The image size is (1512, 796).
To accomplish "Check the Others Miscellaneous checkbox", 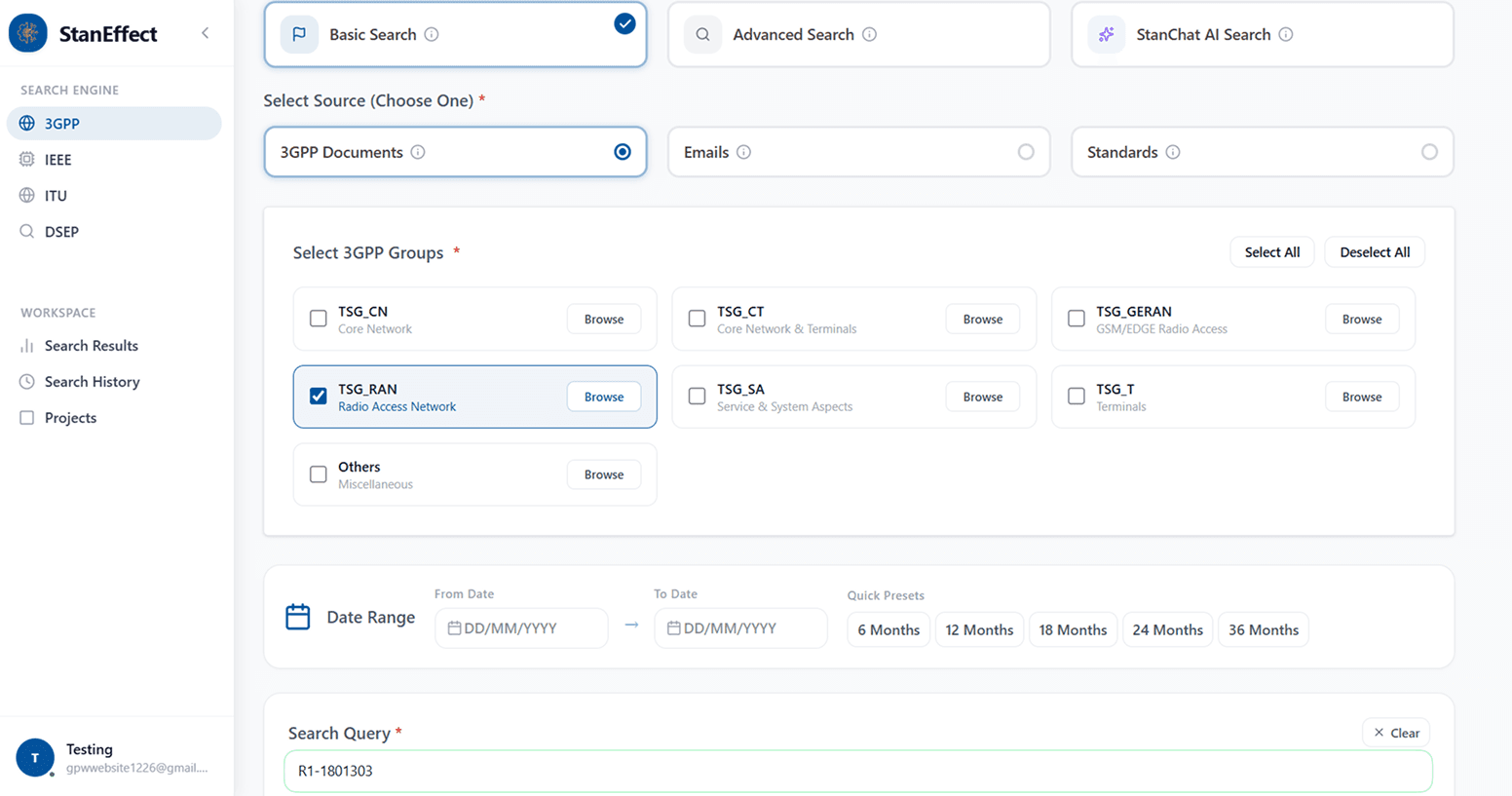I will (x=319, y=474).
